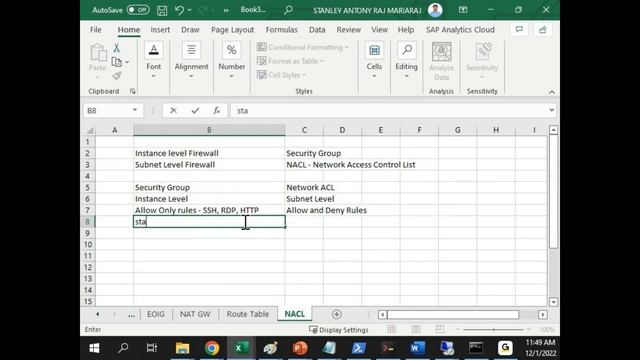Open the Copy dropdown arrow
The image size is (640, 360).
(x=127, y=62)
